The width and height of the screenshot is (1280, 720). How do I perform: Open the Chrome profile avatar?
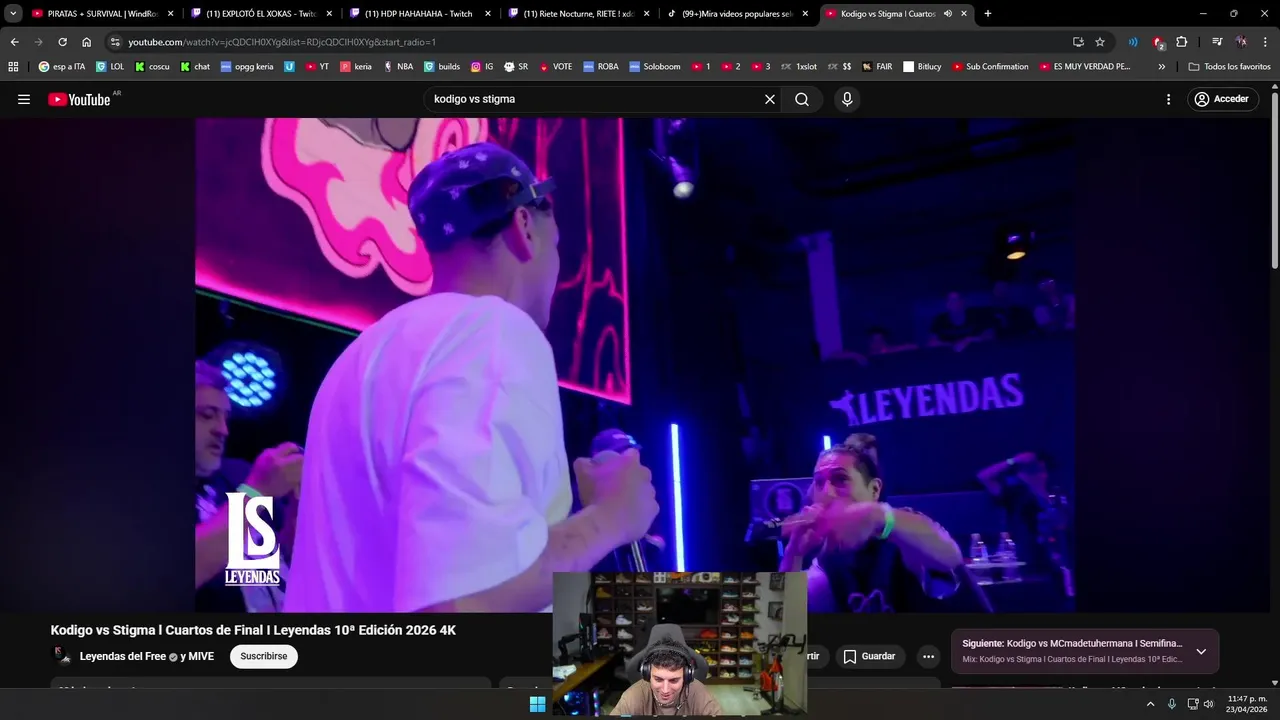click(x=1241, y=42)
